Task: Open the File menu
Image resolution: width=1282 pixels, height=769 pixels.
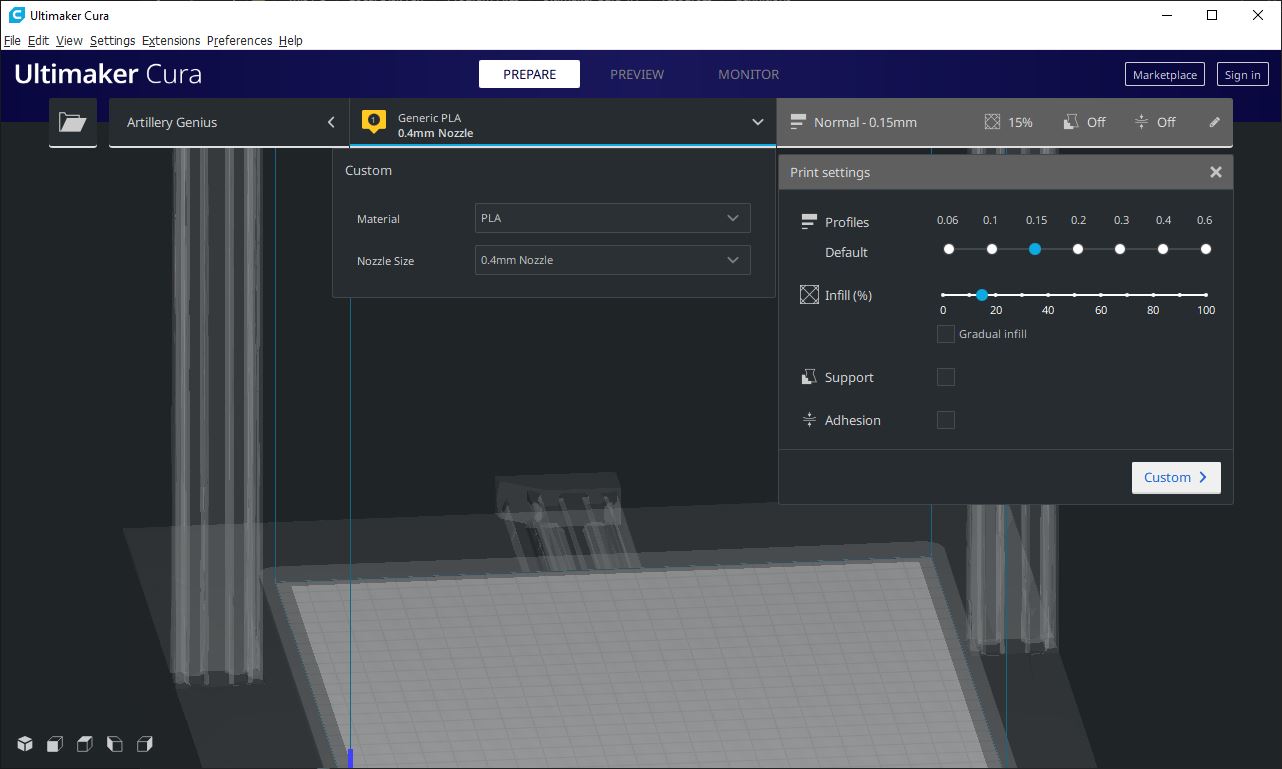Action: click(x=12, y=41)
